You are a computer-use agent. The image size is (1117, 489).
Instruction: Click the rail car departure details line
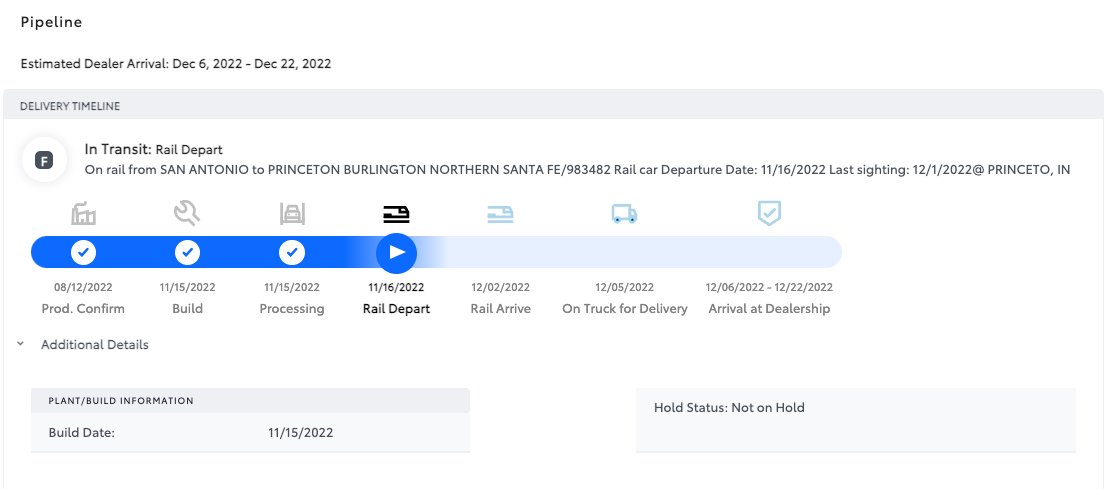tap(577, 170)
